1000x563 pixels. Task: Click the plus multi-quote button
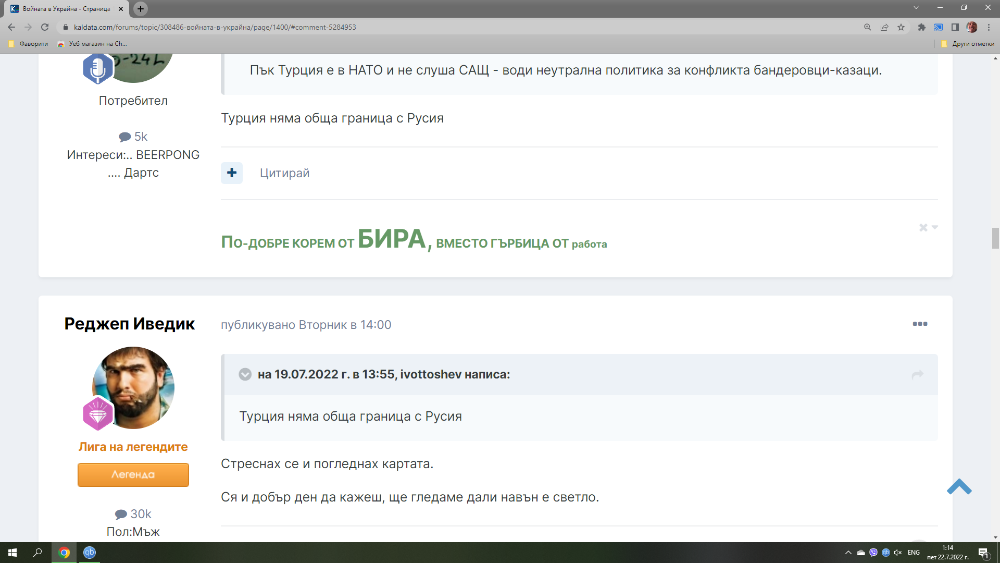point(232,173)
